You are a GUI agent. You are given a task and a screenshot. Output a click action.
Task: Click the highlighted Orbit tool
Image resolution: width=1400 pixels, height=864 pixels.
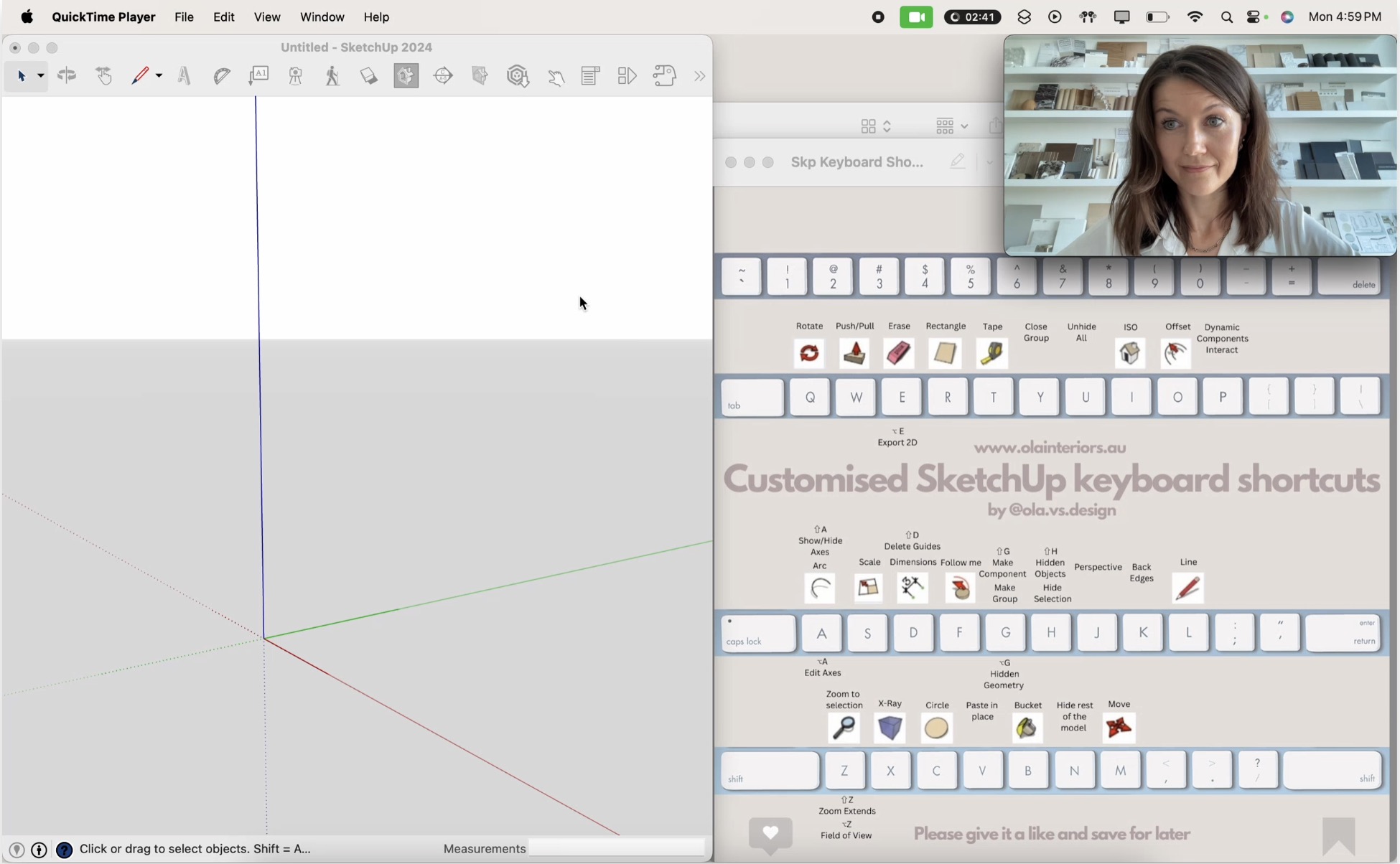(x=406, y=75)
